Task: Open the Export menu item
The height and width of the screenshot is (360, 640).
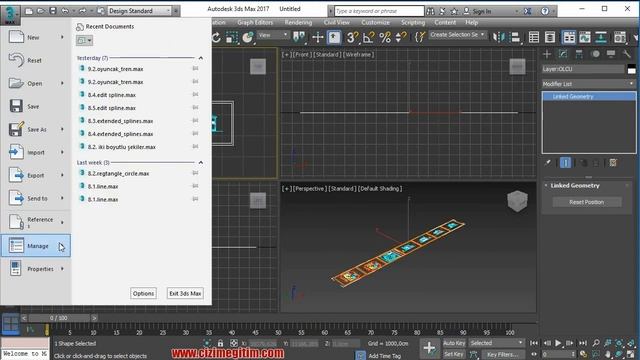Action: [36, 176]
